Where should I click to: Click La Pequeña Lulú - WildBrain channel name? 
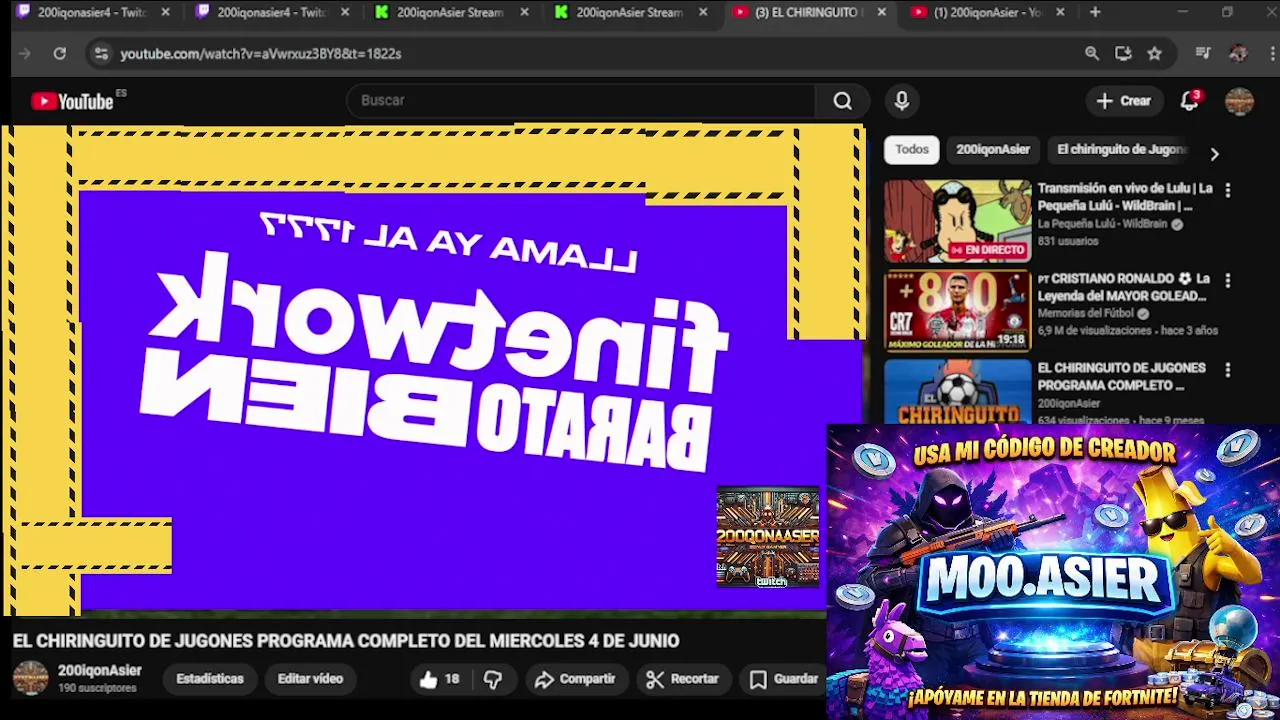click(x=1102, y=224)
